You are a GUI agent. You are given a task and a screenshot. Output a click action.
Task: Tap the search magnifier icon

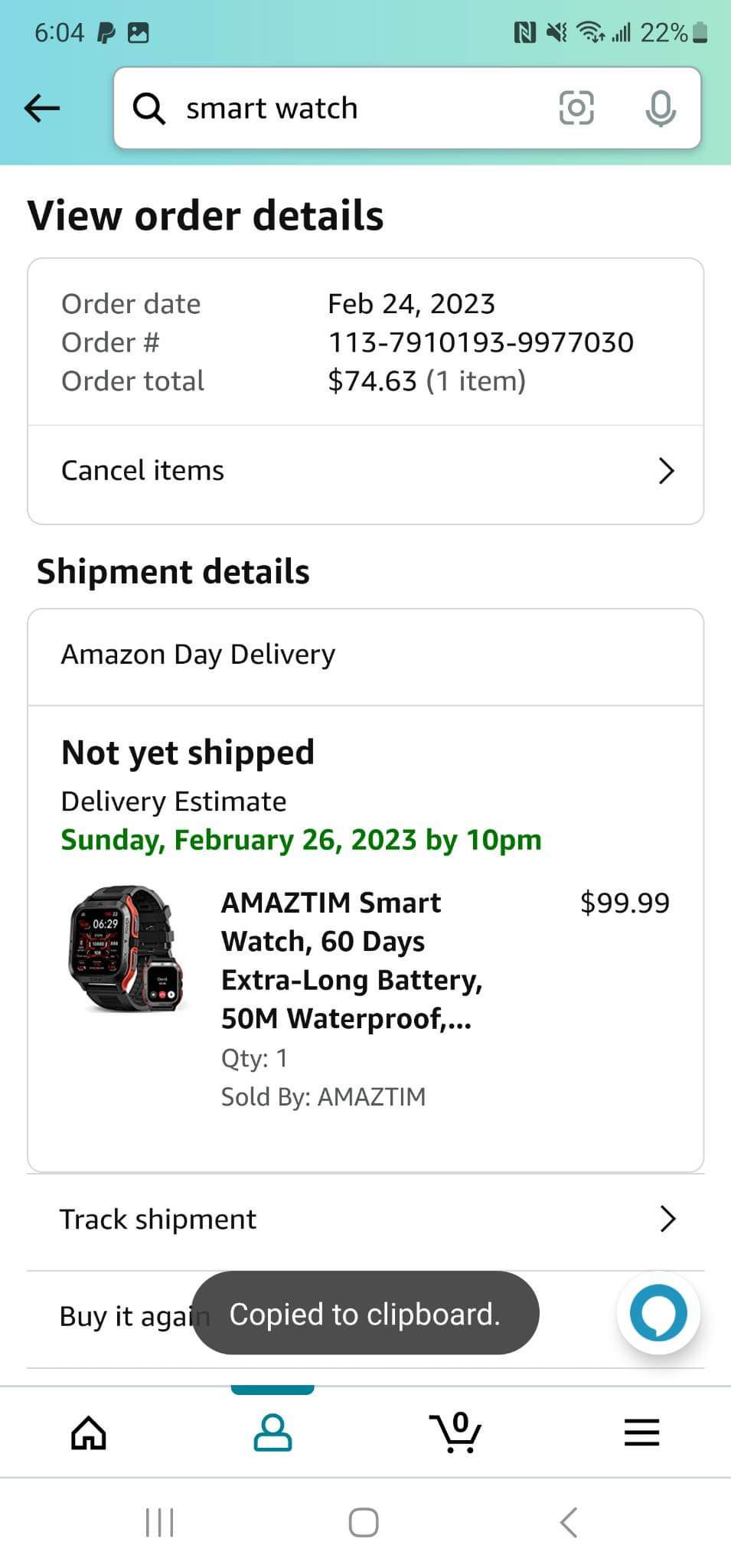point(149,108)
